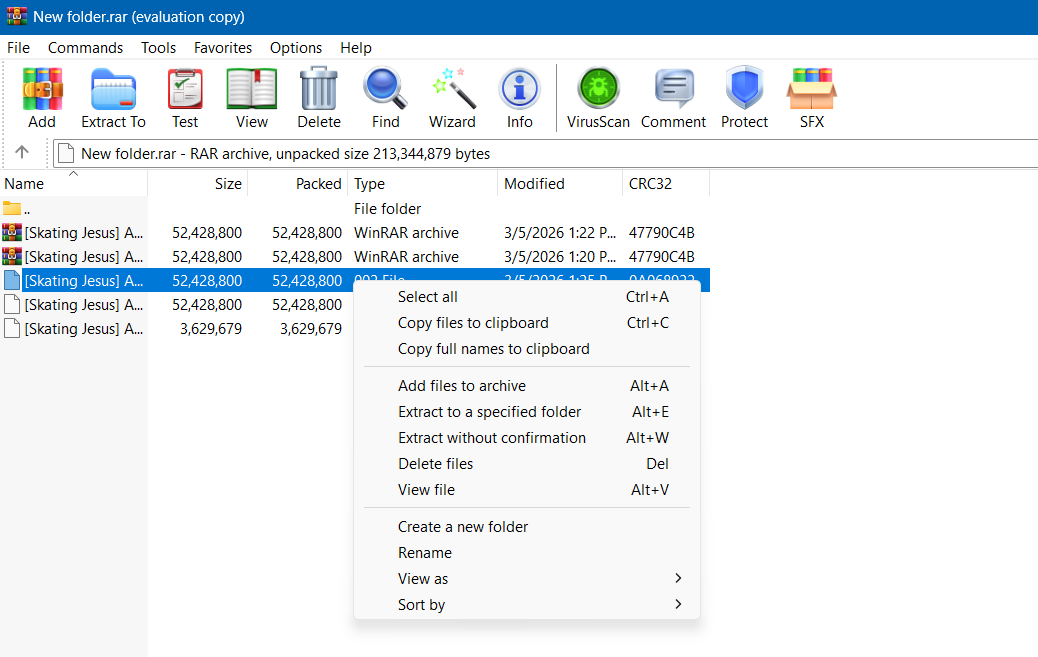Choose Extract without confirmation
The width and height of the screenshot is (1038, 657).
click(527, 438)
